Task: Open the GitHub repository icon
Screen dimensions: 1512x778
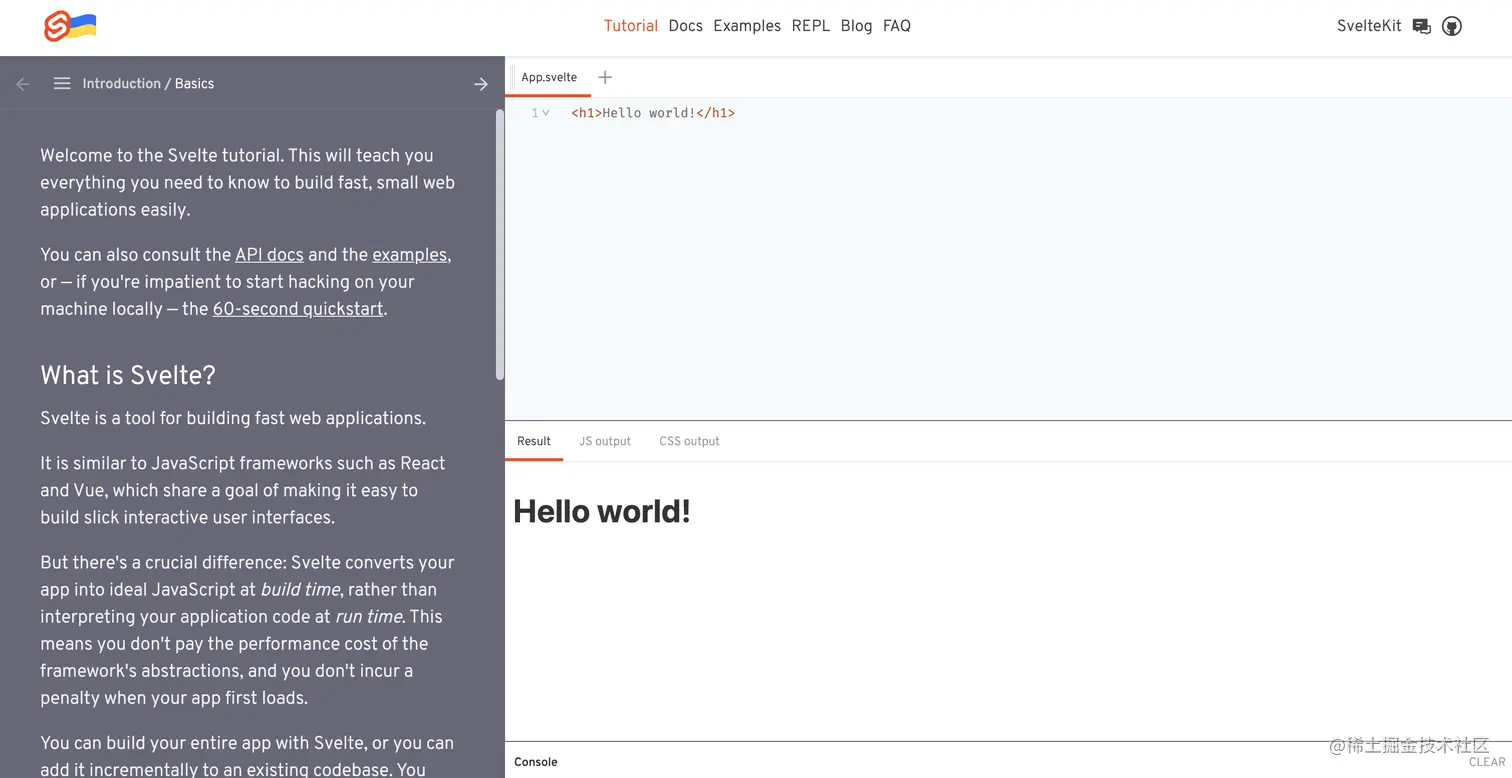Action: tap(1452, 27)
